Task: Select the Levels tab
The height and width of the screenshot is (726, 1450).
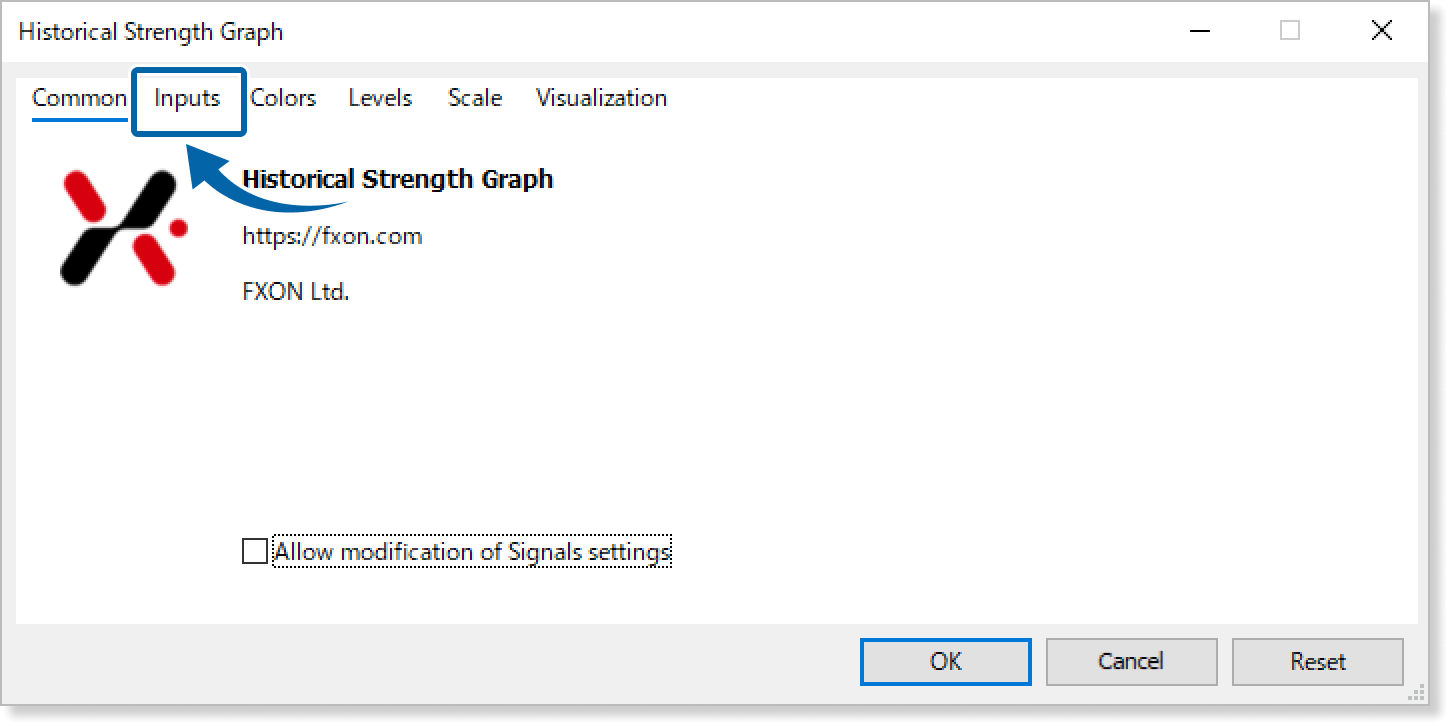Action: [x=380, y=98]
